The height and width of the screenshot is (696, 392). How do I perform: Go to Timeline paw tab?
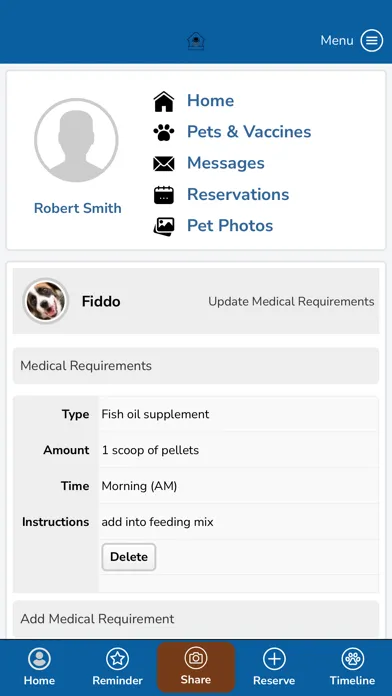(352, 667)
